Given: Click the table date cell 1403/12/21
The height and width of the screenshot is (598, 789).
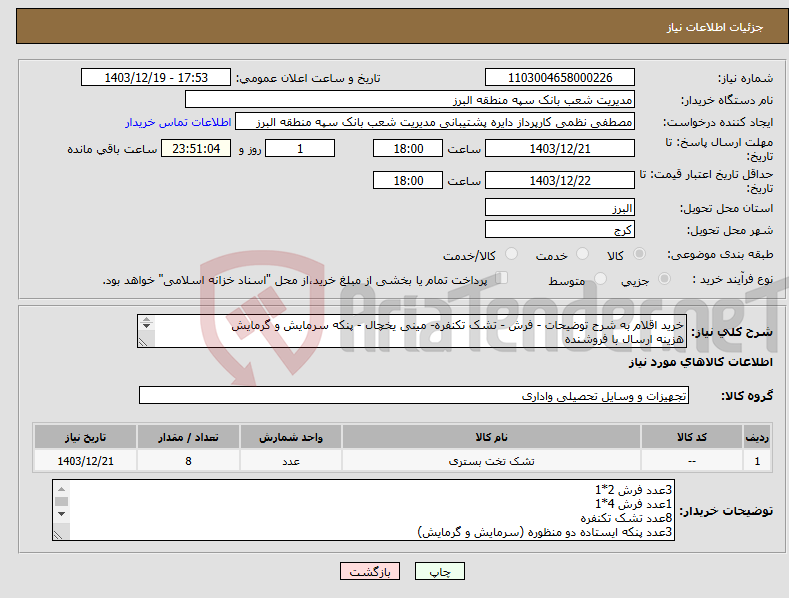Looking at the screenshot, I should point(86,461).
